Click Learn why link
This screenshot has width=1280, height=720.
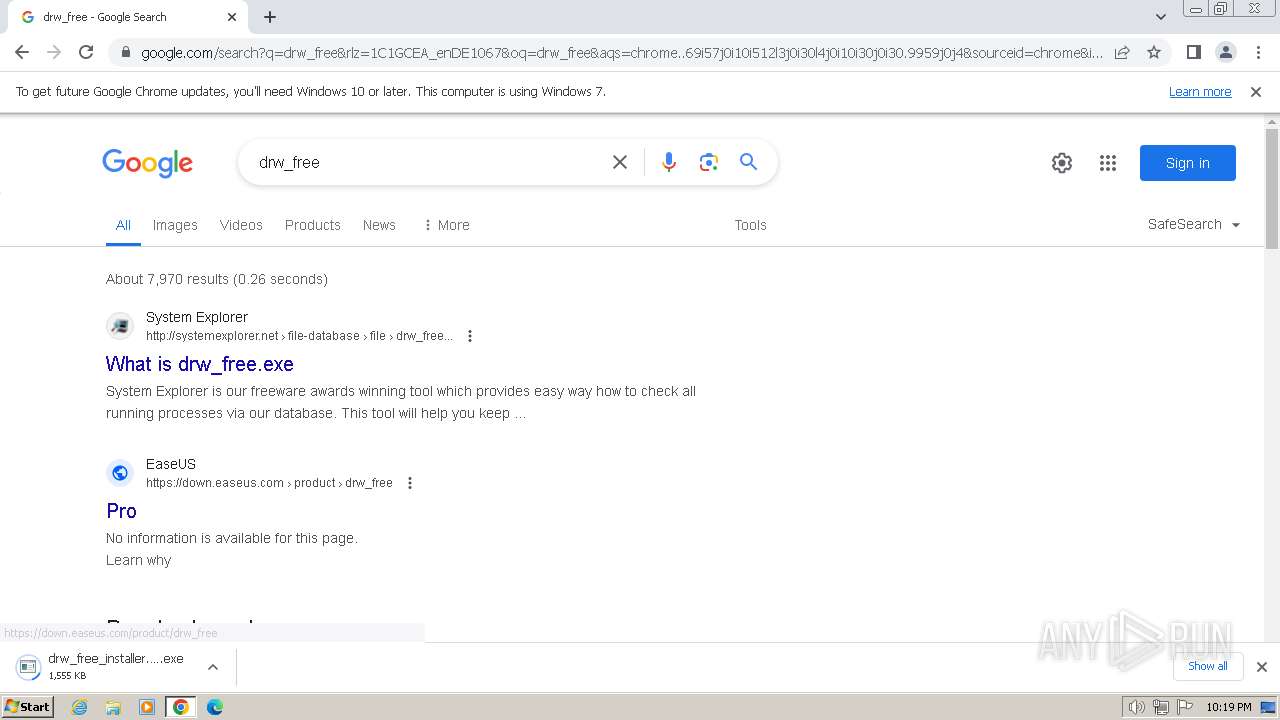(x=139, y=560)
